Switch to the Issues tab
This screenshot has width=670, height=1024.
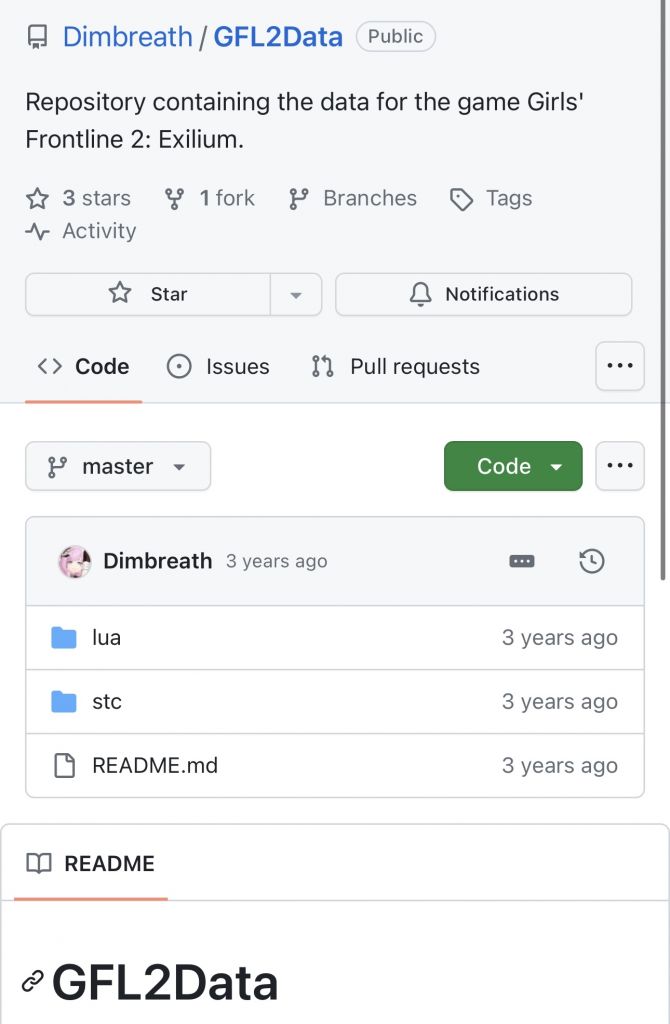pyautogui.click(x=218, y=367)
